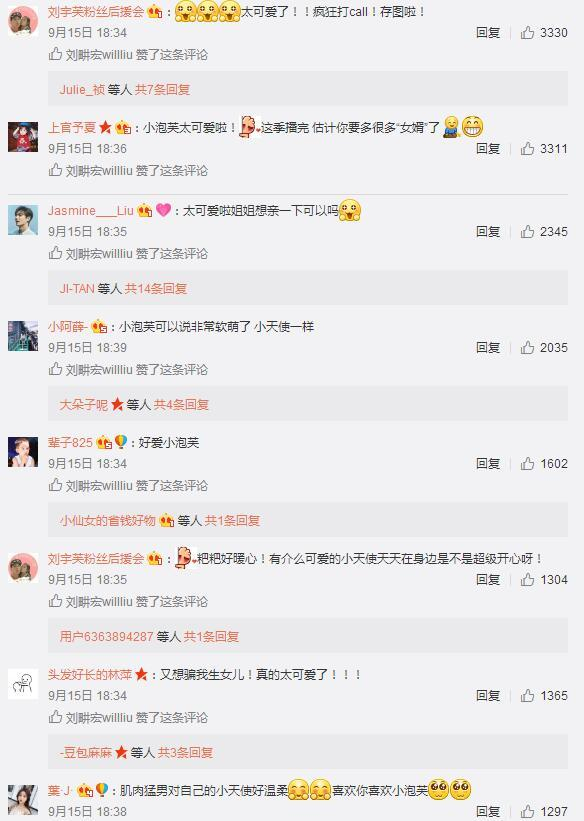Reply to 辈子825's comment
The image size is (584, 821).
pos(488,464)
